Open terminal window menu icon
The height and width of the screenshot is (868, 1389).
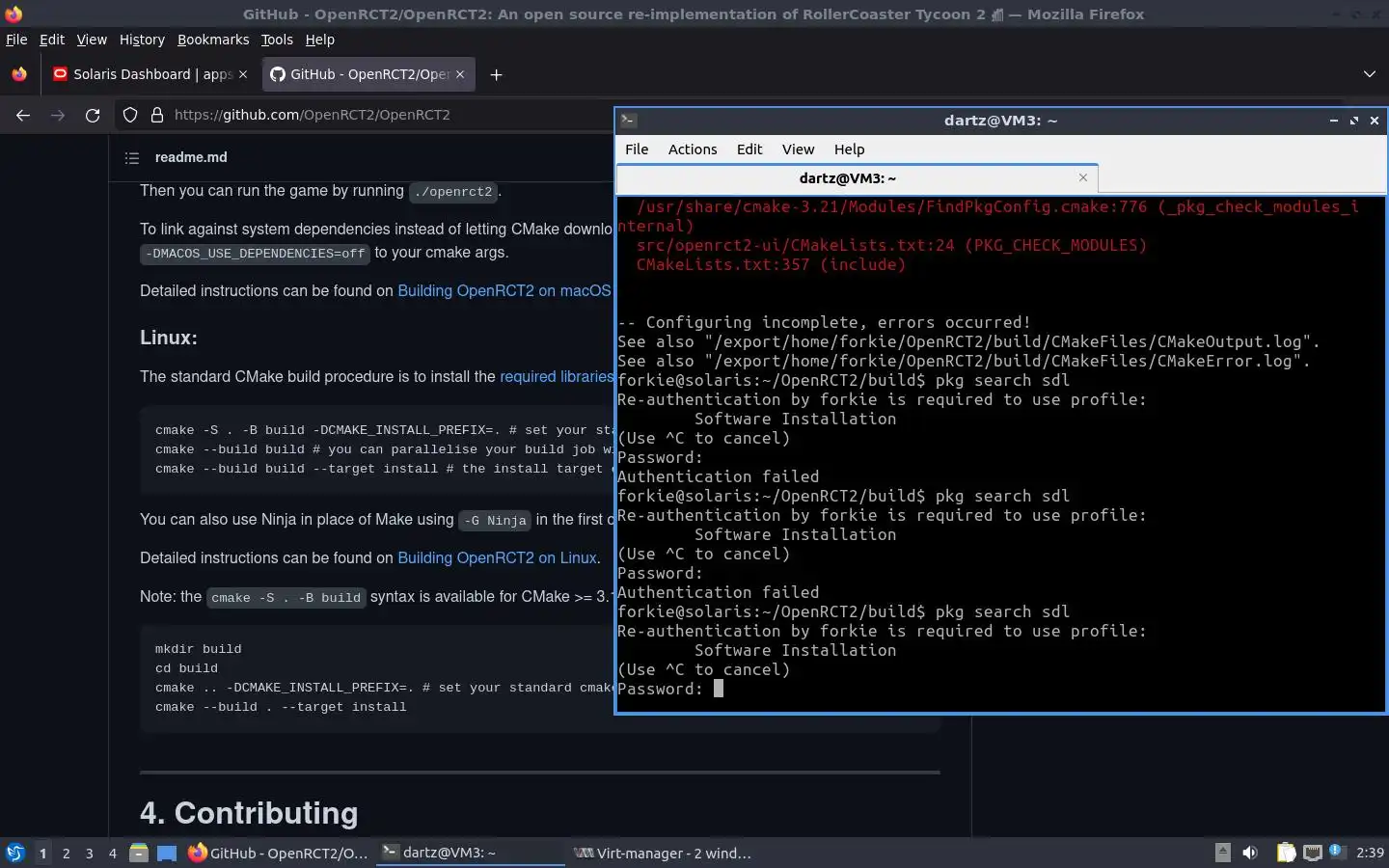628,121
